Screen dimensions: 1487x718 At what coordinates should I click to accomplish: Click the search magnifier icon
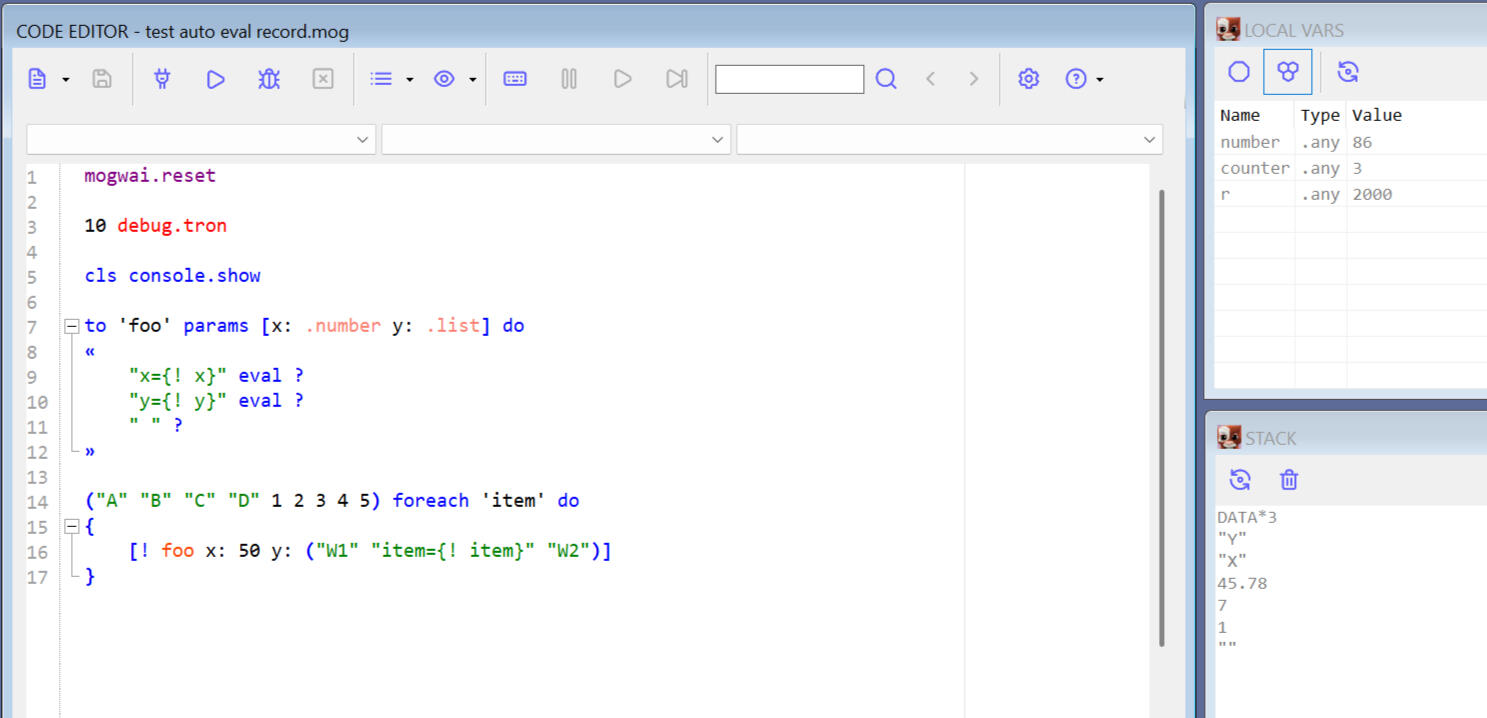click(886, 79)
